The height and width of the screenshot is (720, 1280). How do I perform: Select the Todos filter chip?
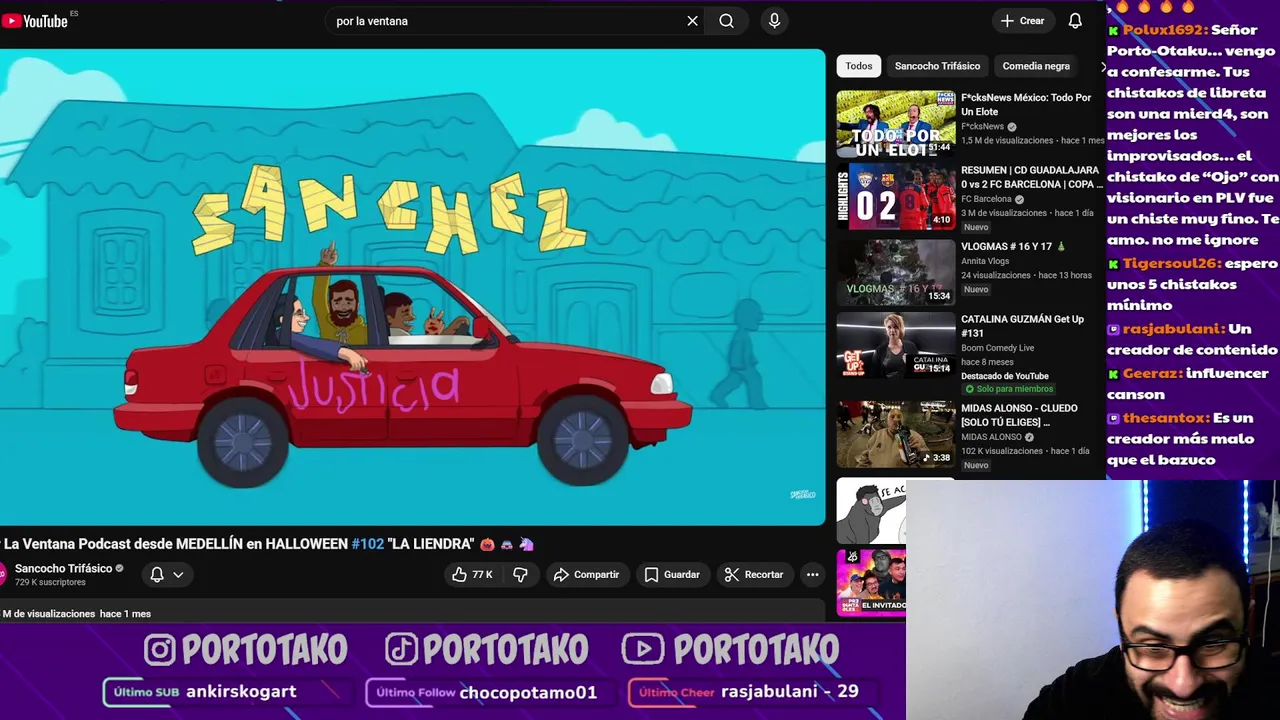click(x=859, y=66)
